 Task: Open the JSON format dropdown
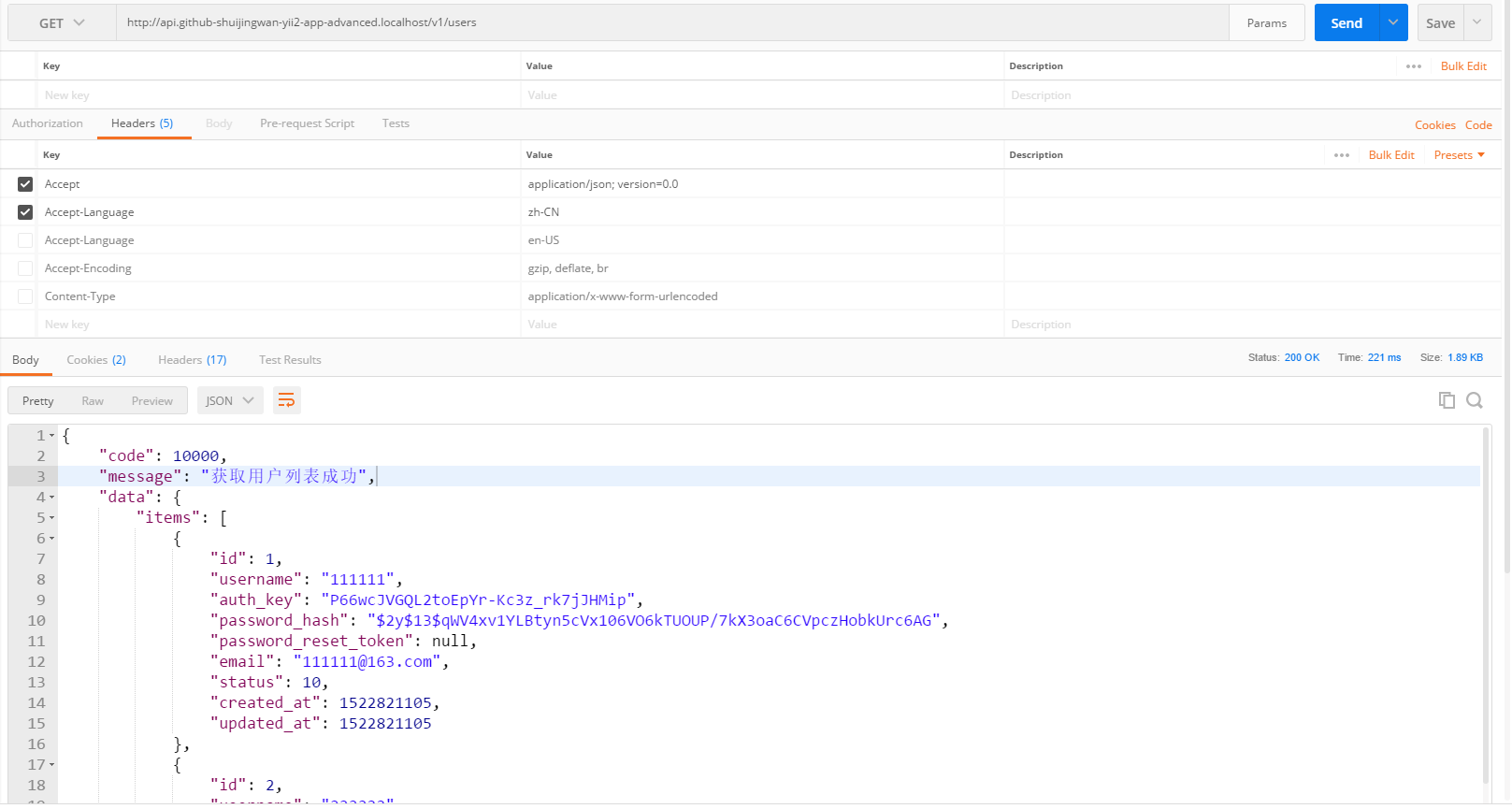230,401
